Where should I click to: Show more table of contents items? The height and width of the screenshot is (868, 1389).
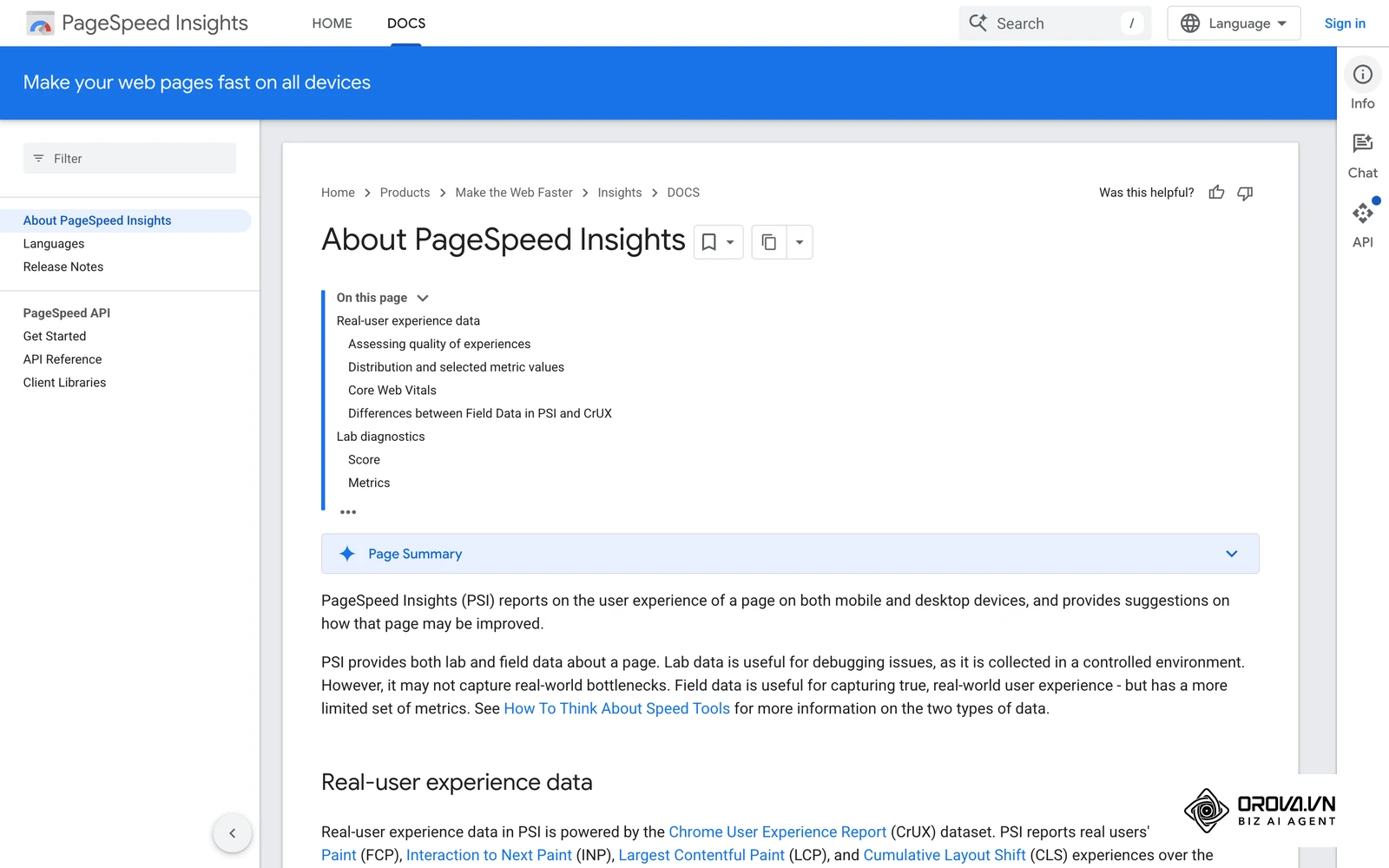tap(348, 512)
